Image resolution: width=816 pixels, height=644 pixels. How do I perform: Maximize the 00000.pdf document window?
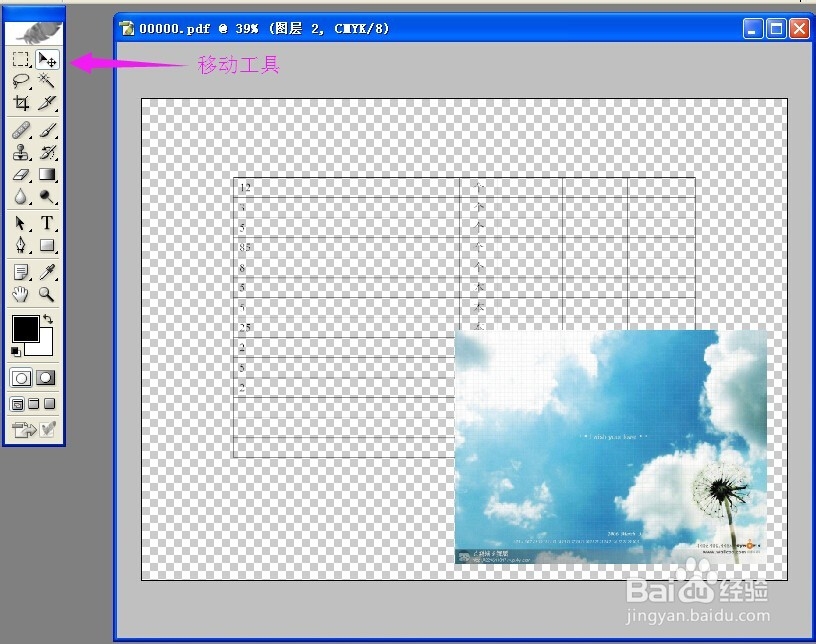[776, 29]
